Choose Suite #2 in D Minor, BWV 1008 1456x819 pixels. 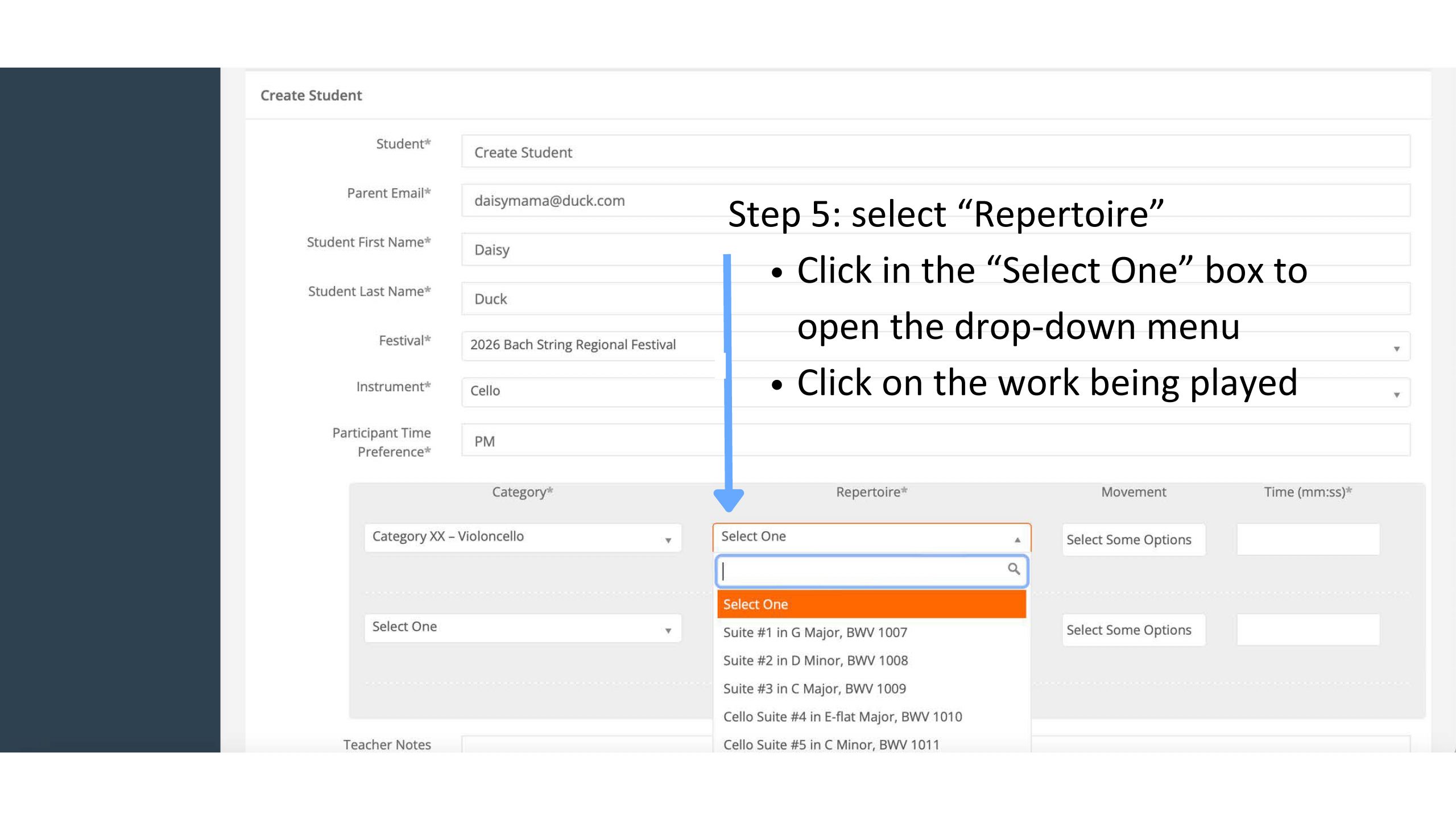[815, 660]
